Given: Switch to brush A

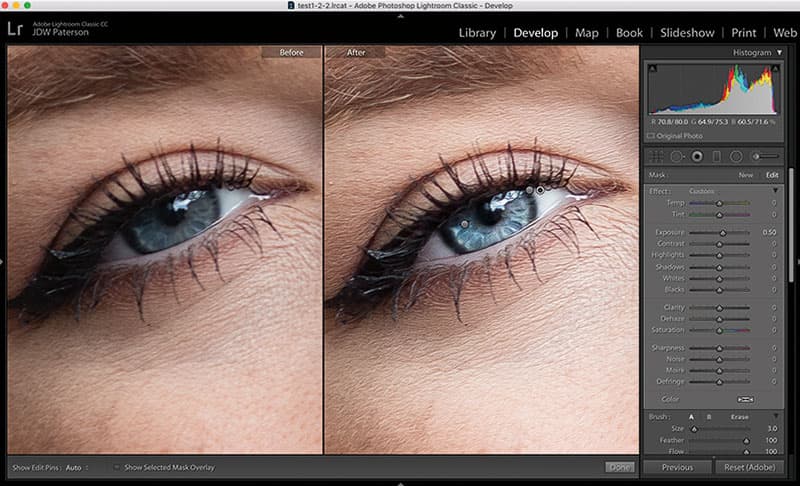Looking at the screenshot, I should [x=691, y=417].
